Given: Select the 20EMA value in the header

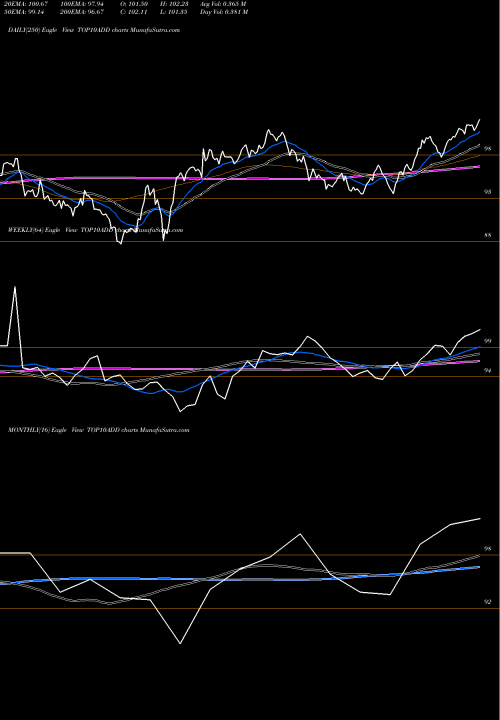Looking at the screenshot, I should pyautogui.click(x=24, y=4).
